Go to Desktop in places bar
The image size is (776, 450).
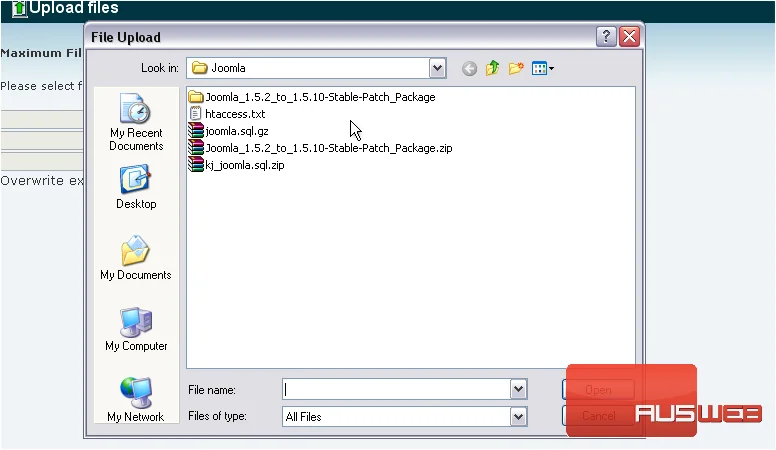pyautogui.click(x=136, y=188)
